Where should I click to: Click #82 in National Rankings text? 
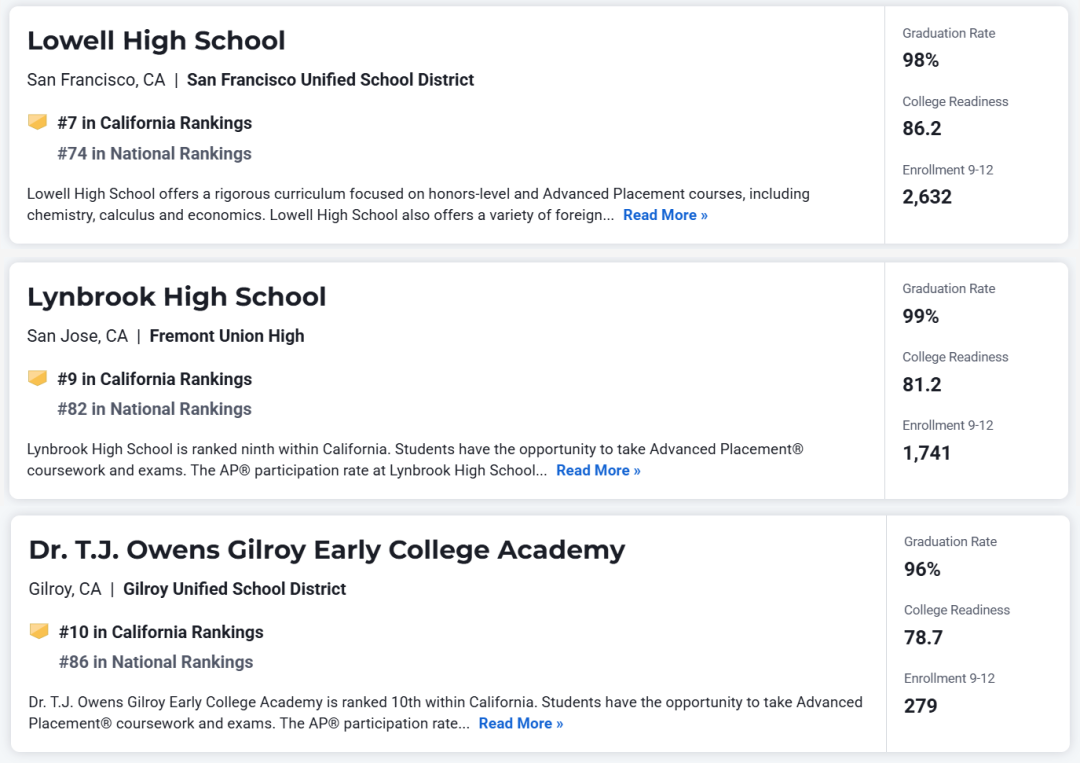click(x=154, y=409)
